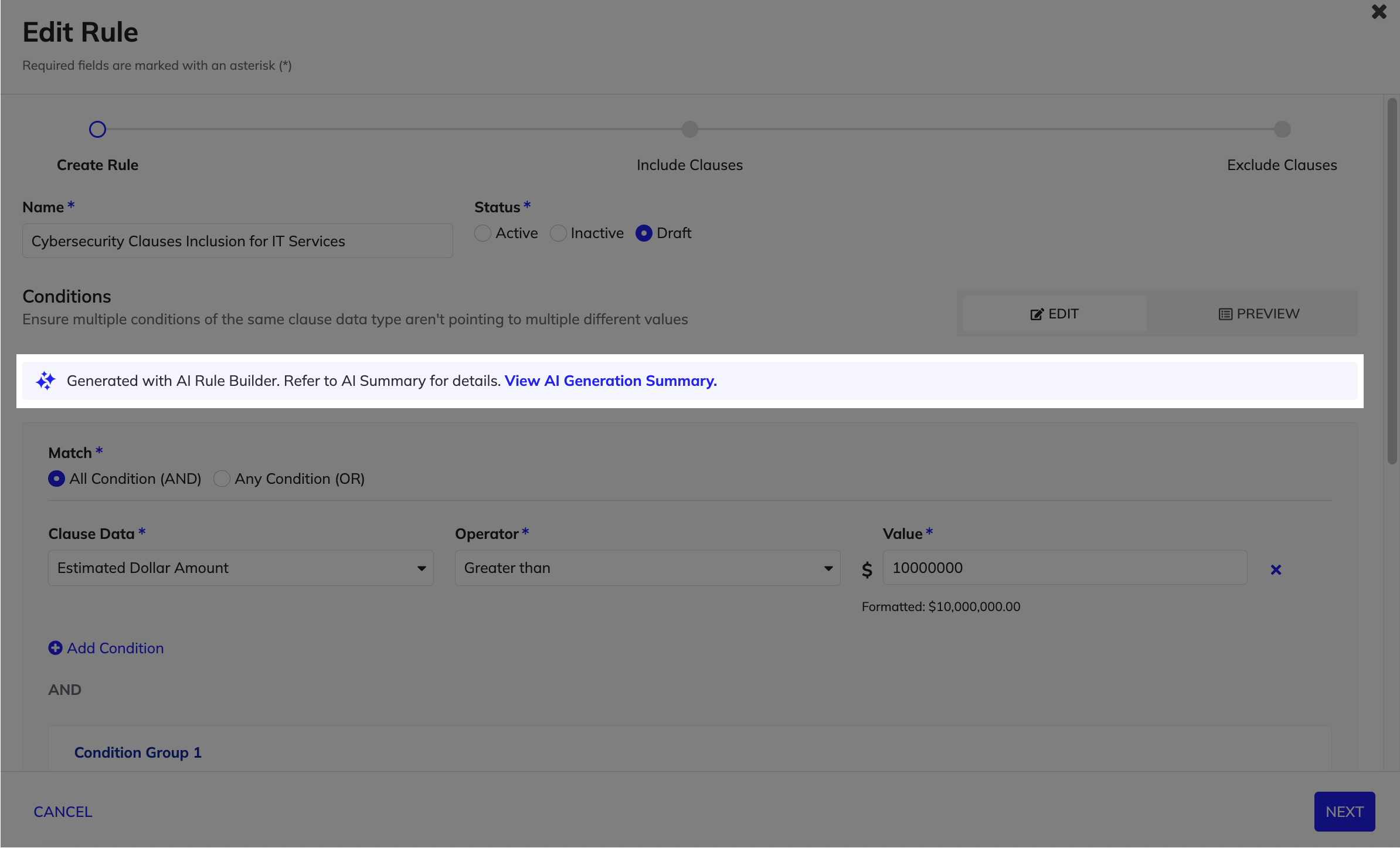The width and height of the screenshot is (1400, 848).
Task: Remove the Estimated Dollar Amount condition with the X
Action: pos(1276,569)
